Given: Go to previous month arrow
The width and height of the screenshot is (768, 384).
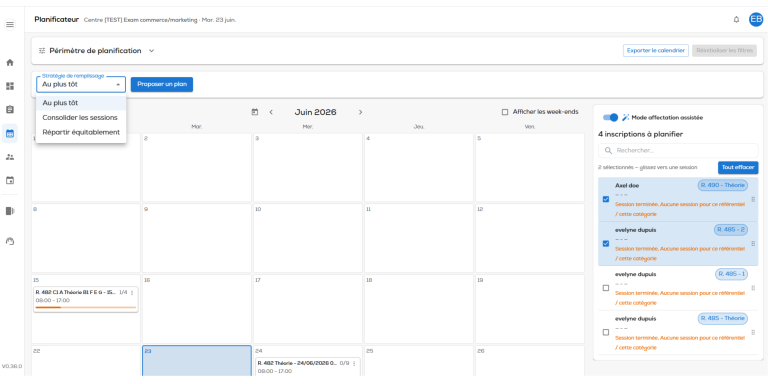Looking at the screenshot, I should click(x=271, y=112).
